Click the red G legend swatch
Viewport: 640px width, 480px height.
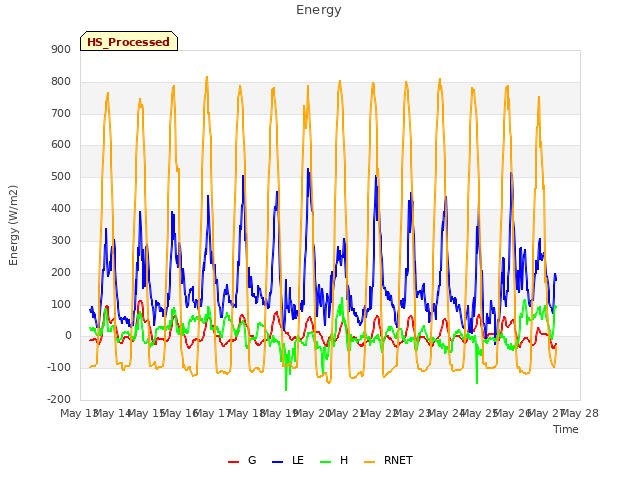pyautogui.click(x=233, y=462)
